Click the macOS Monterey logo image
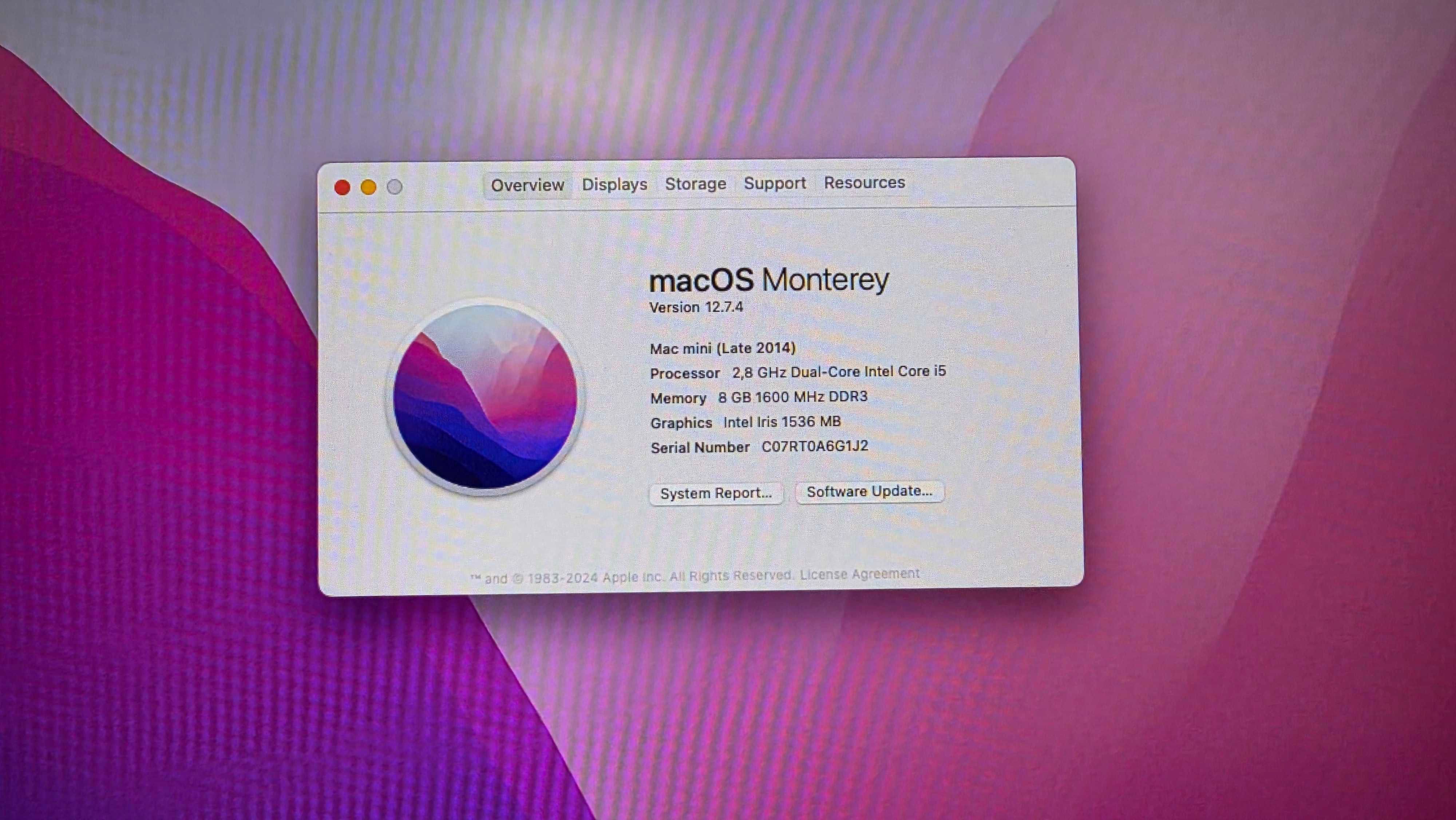The height and width of the screenshot is (820, 1456). [x=485, y=397]
